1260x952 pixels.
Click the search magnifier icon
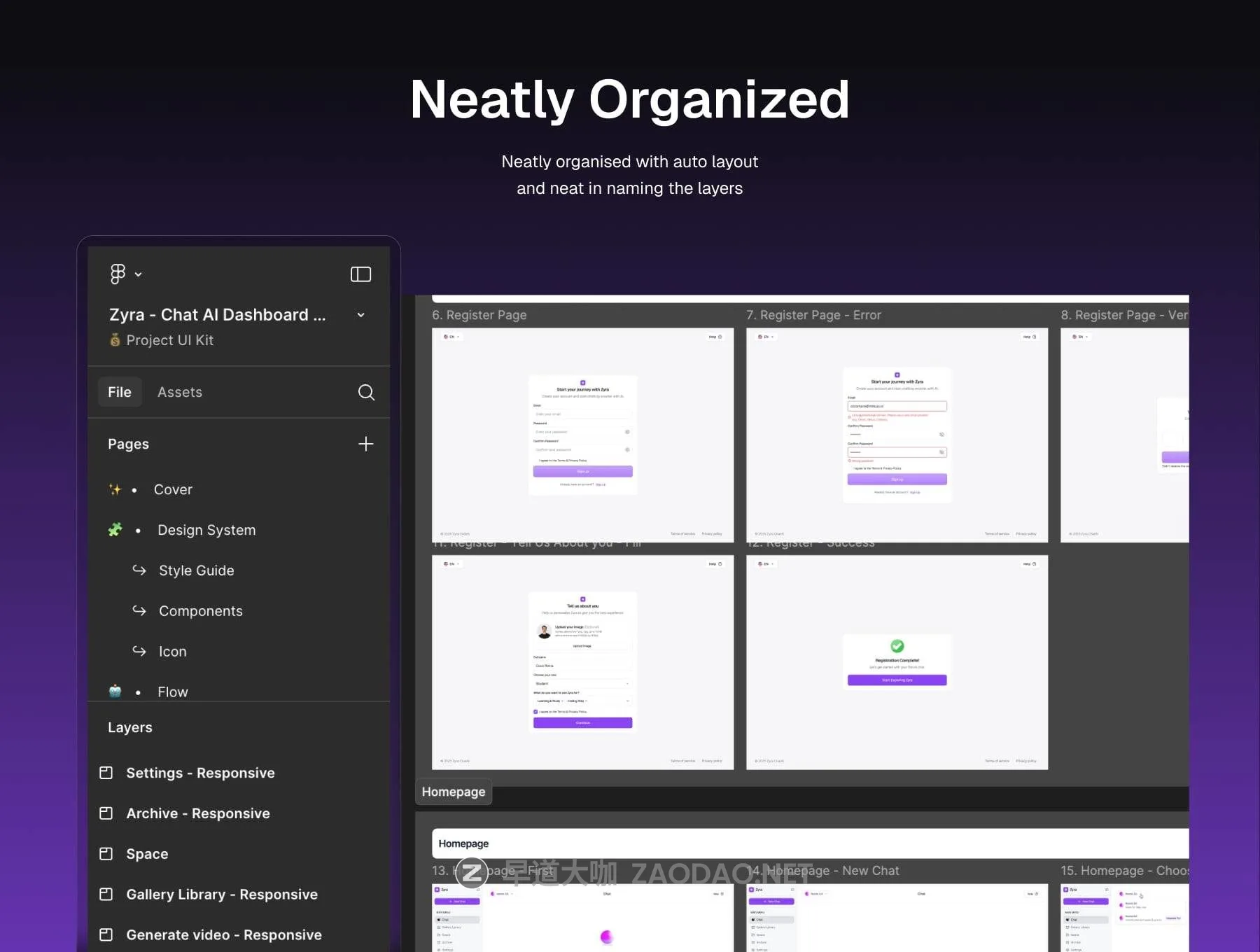coord(366,393)
